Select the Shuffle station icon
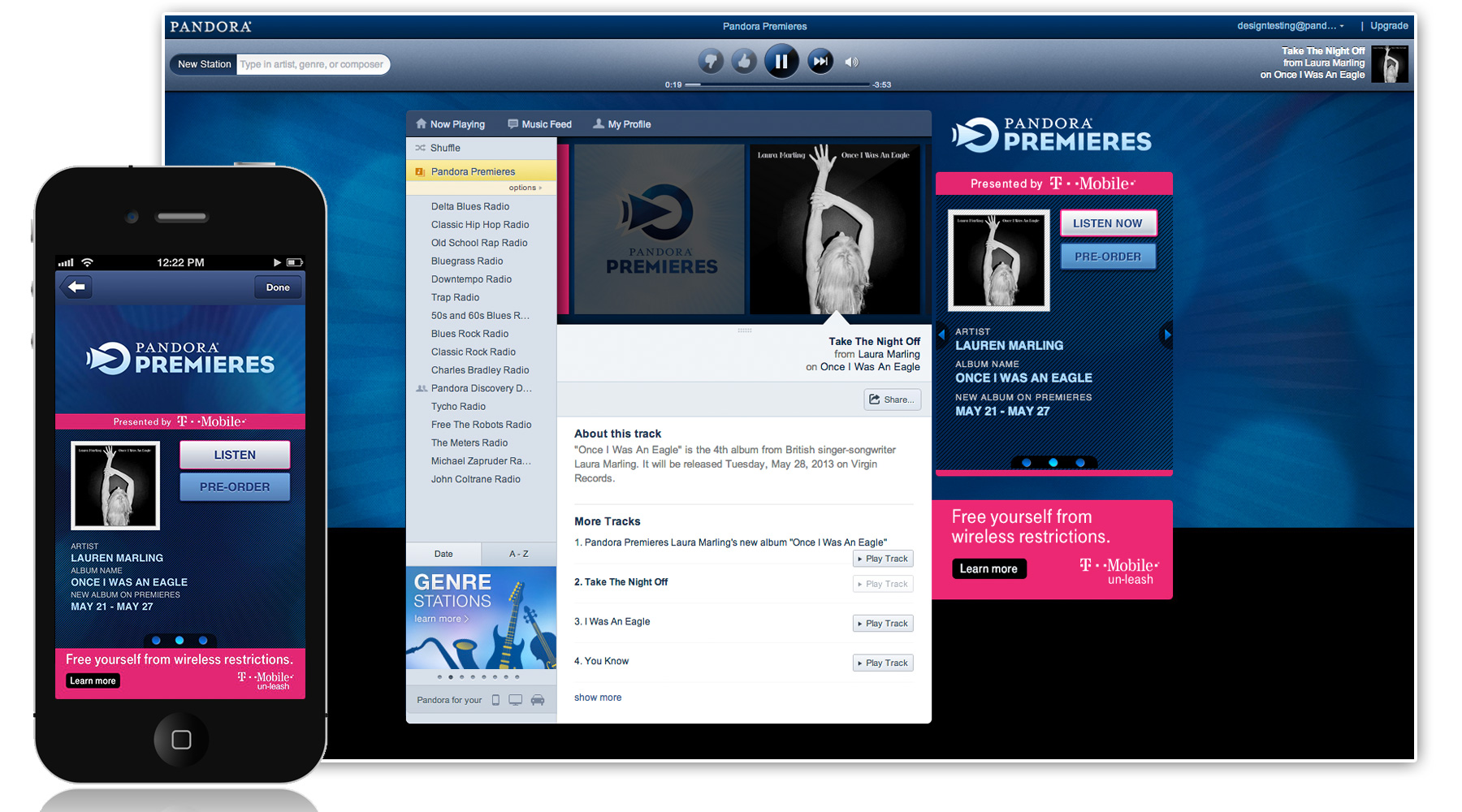1462x812 pixels. (x=420, y=148)
